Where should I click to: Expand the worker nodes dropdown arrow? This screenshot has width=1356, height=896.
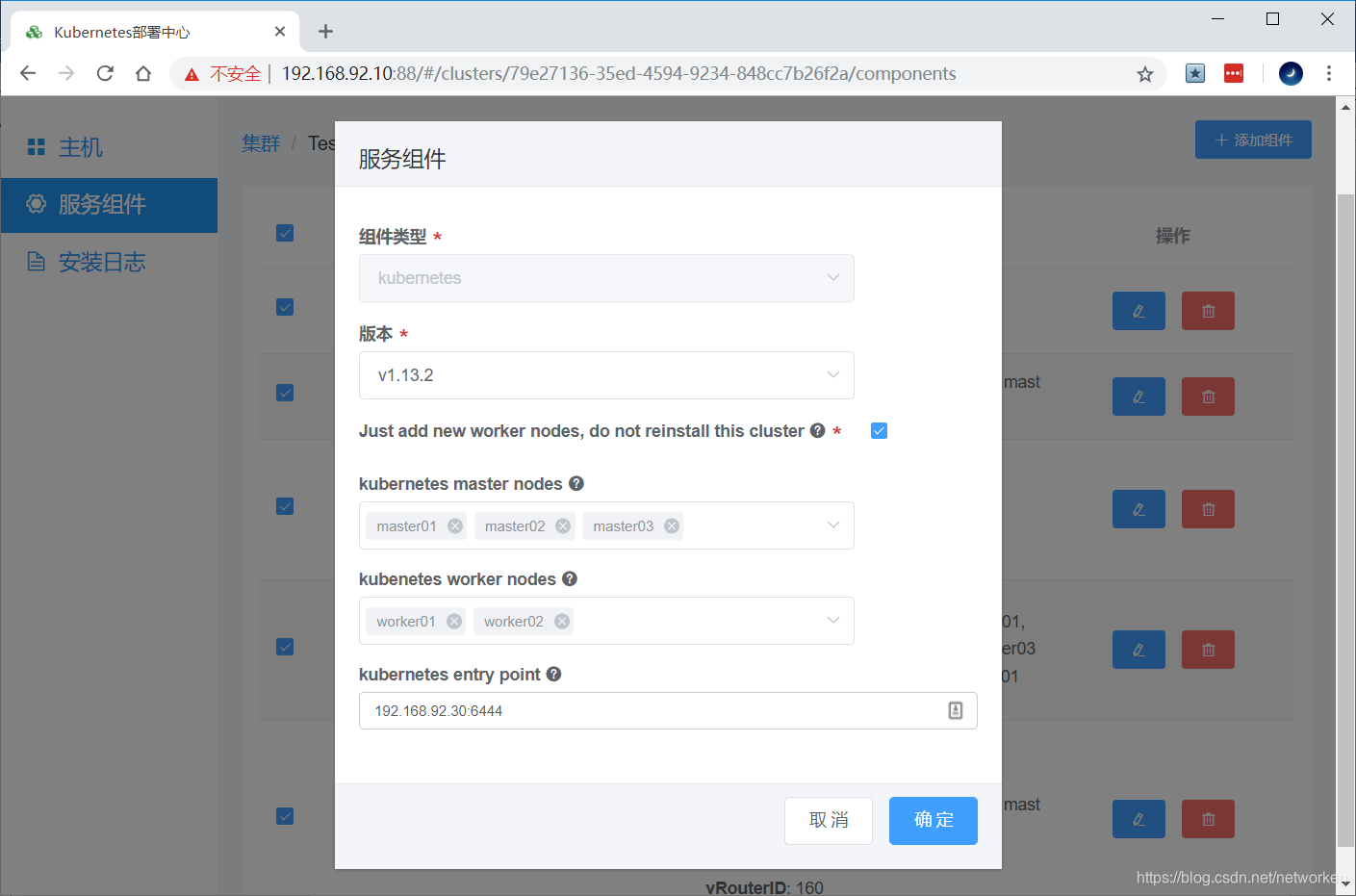point(833,621)
